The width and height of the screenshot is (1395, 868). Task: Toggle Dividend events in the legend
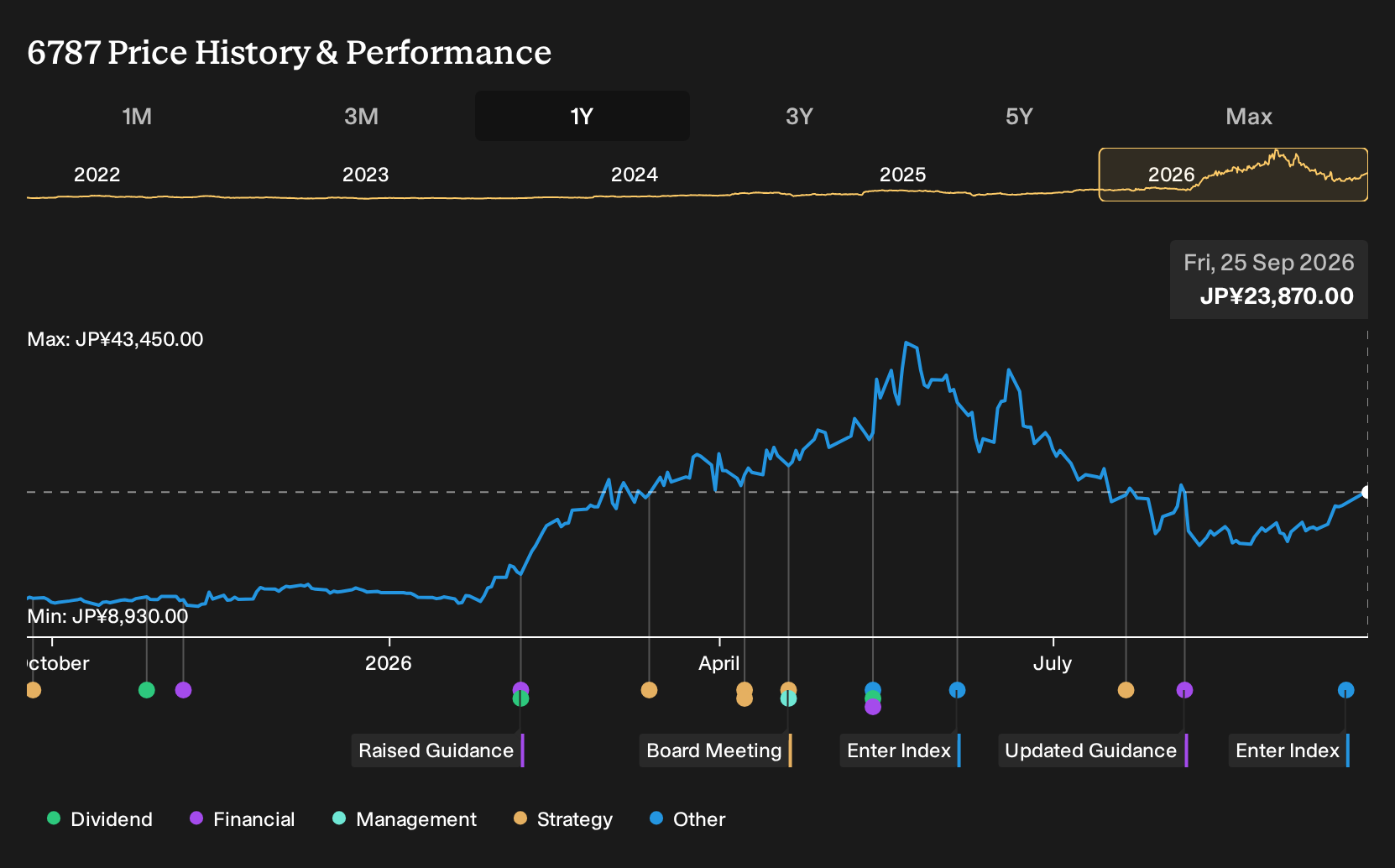click(100, 819)
